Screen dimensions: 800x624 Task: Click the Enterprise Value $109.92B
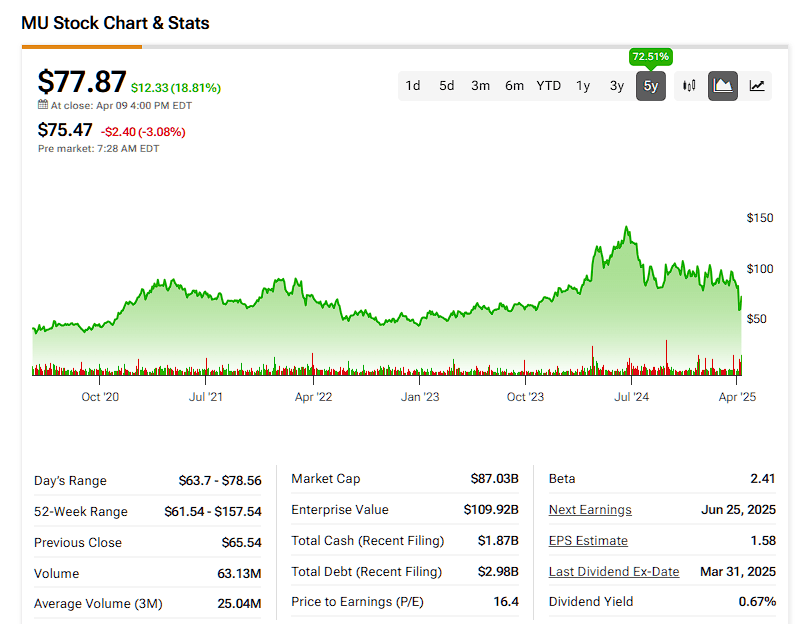point(491,510)
